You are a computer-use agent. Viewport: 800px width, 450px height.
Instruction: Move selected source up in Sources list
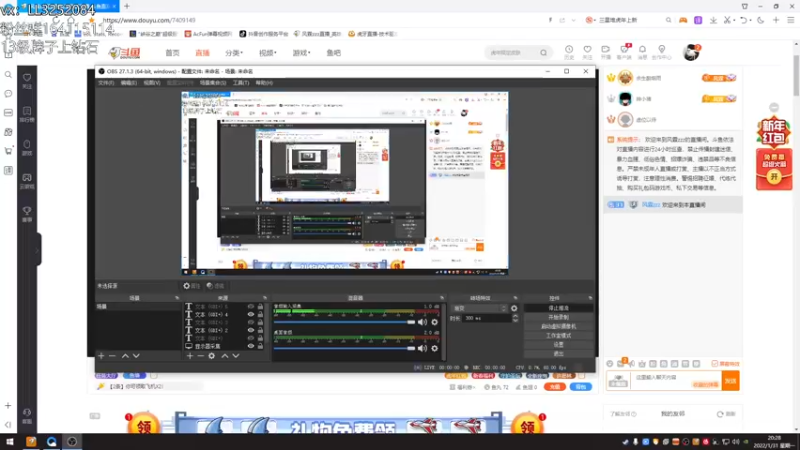pos(224,356)
